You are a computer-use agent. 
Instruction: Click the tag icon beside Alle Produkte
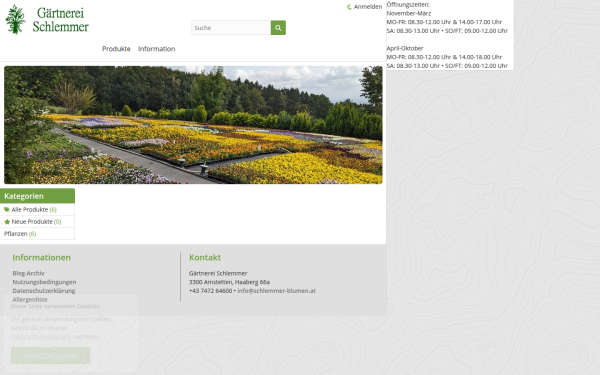click(7, 209)
